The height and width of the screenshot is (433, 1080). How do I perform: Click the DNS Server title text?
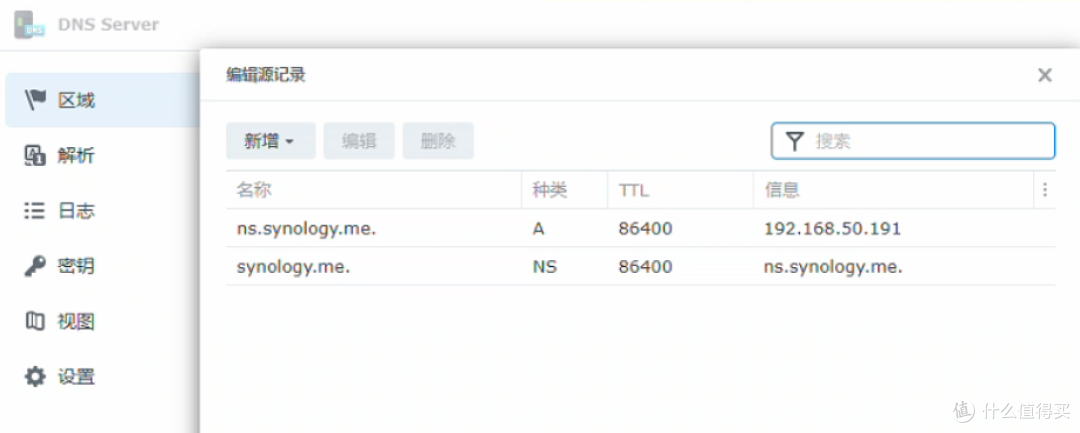108,25
